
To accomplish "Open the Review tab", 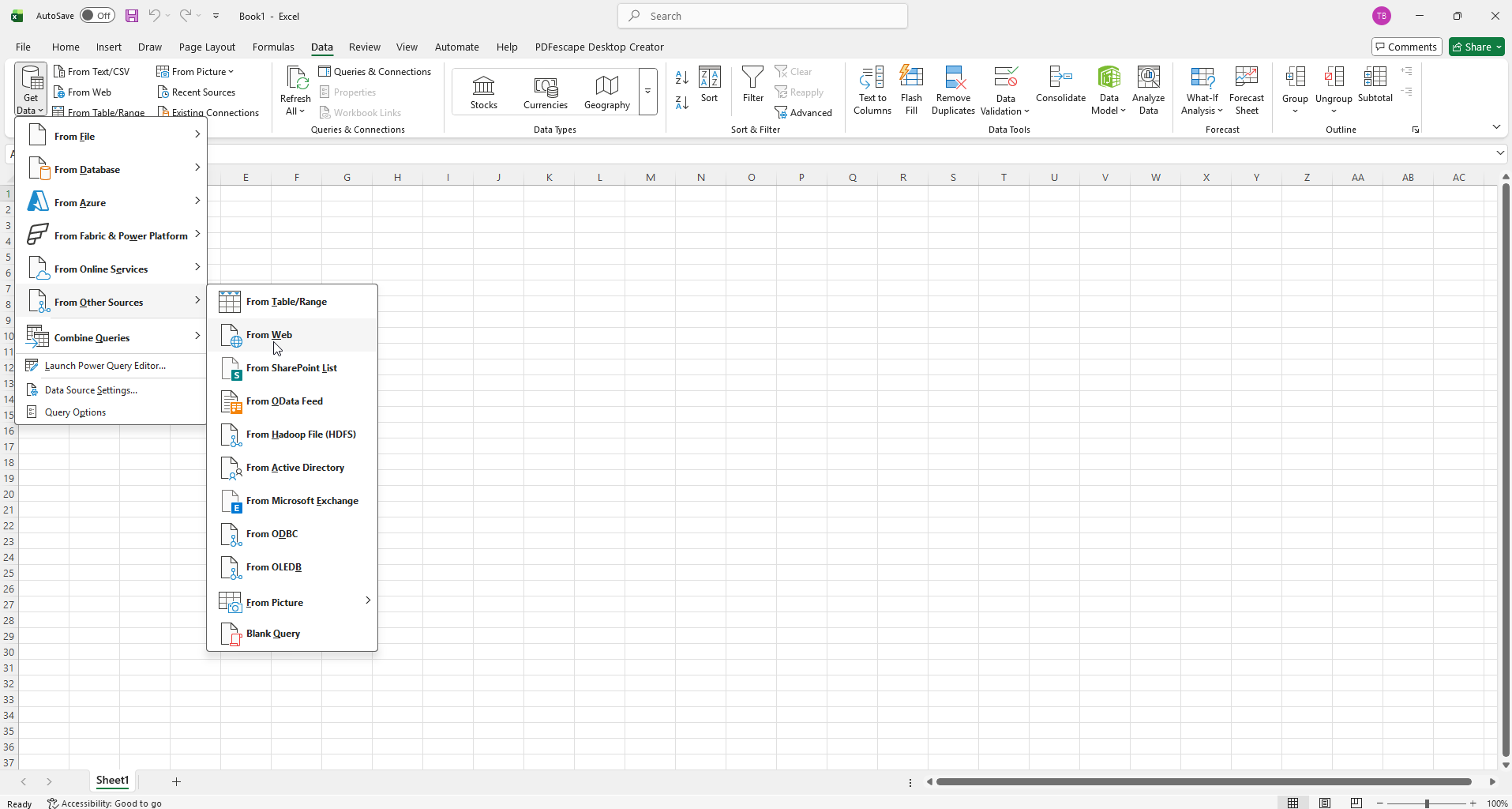I will [x=365, y=47].
